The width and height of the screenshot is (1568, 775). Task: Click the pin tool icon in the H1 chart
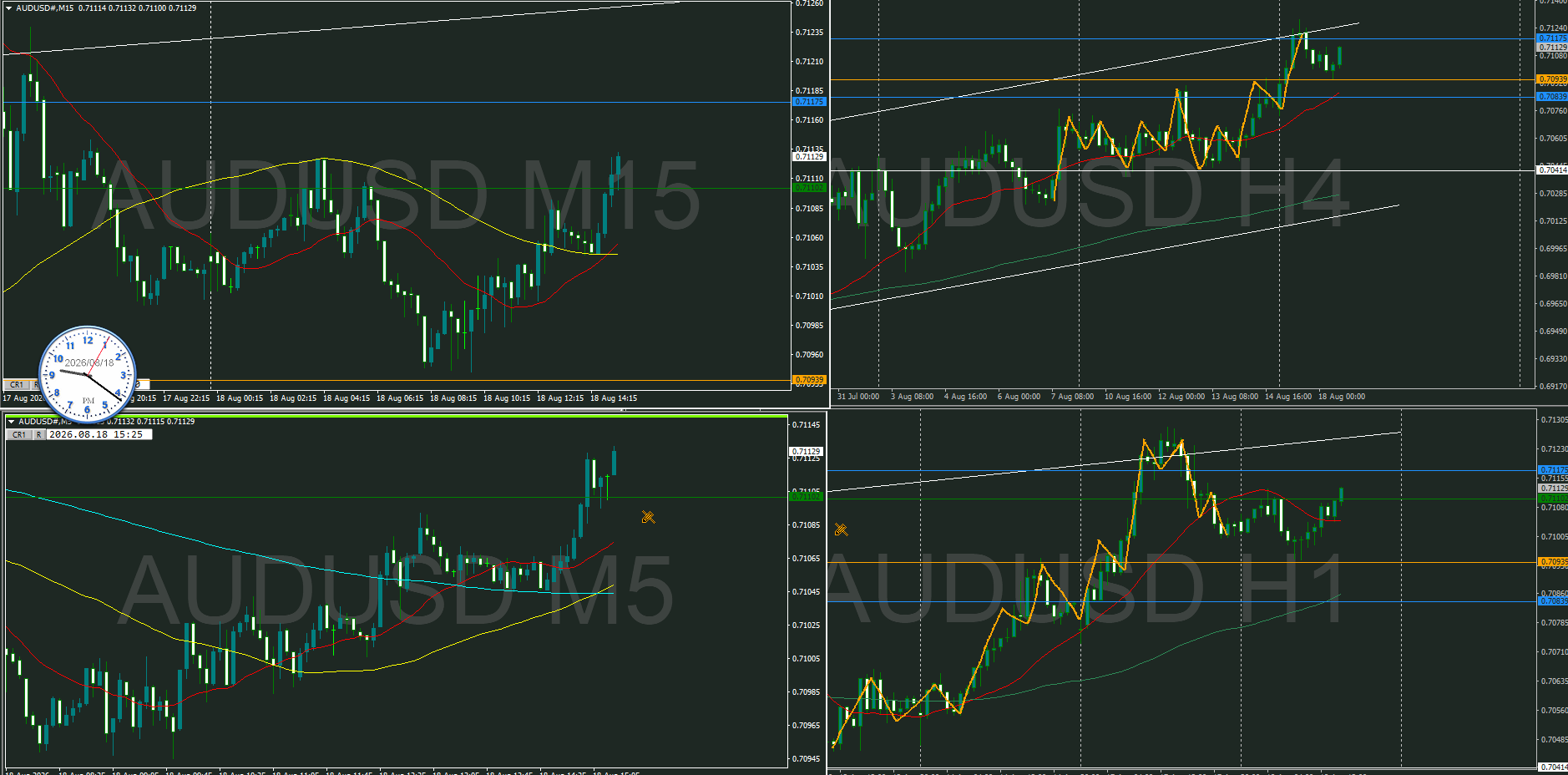click(x=841, y=529)
